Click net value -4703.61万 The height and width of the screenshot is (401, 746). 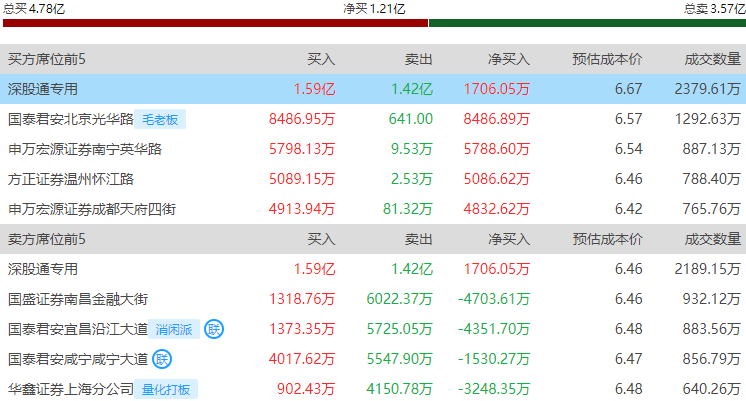494,299
